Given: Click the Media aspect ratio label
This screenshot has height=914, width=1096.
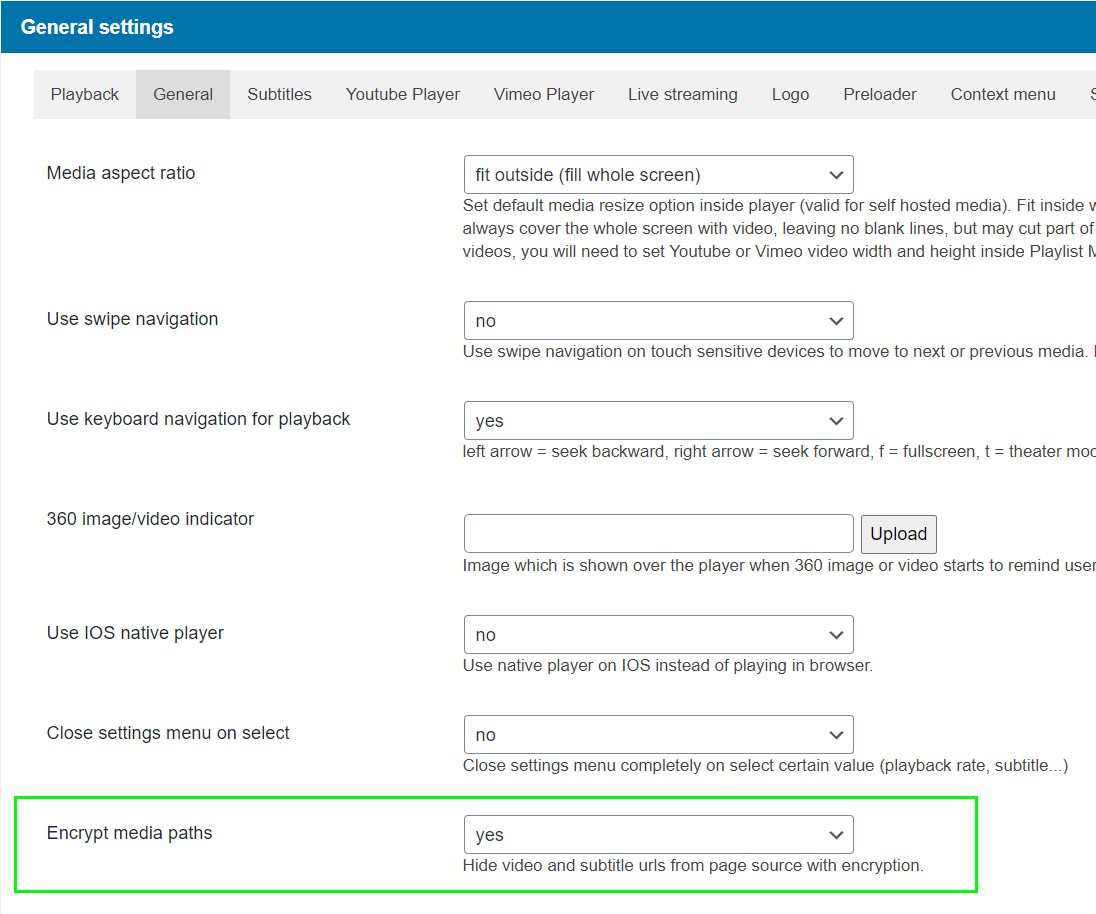Looking at the screenshot, I should (x=121, y=173).
